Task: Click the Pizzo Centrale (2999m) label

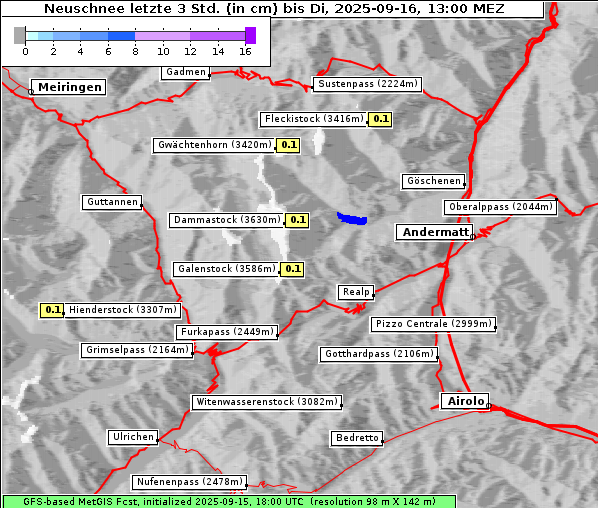Action: (434, 324)
